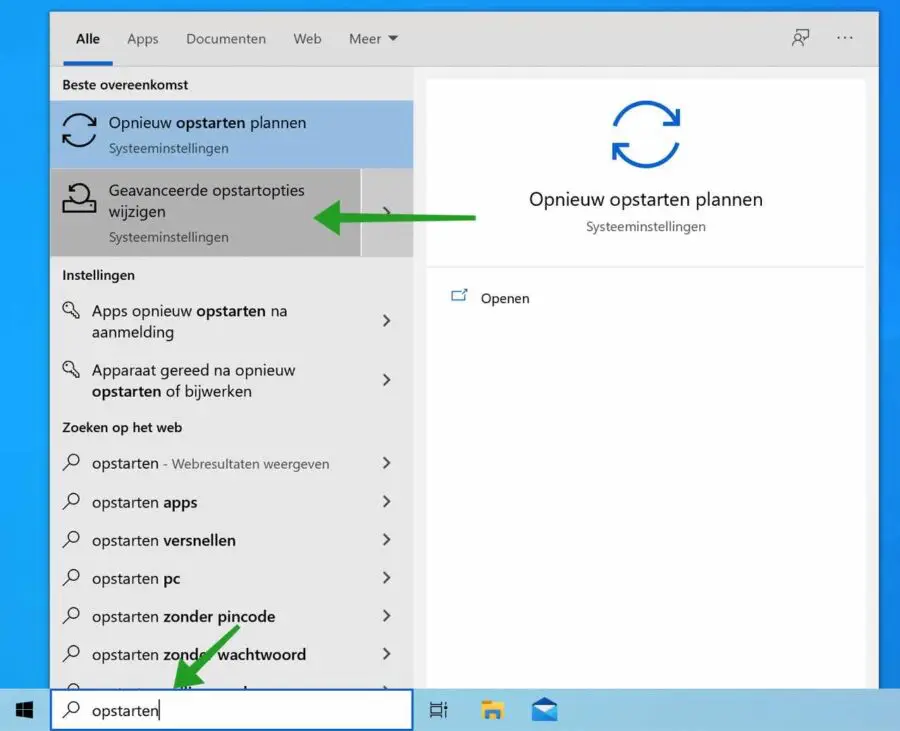Image resolution: width=900 pixels, height=731 pixels.
Task: Open the Windows Start button
Action: tap(24, 710)
